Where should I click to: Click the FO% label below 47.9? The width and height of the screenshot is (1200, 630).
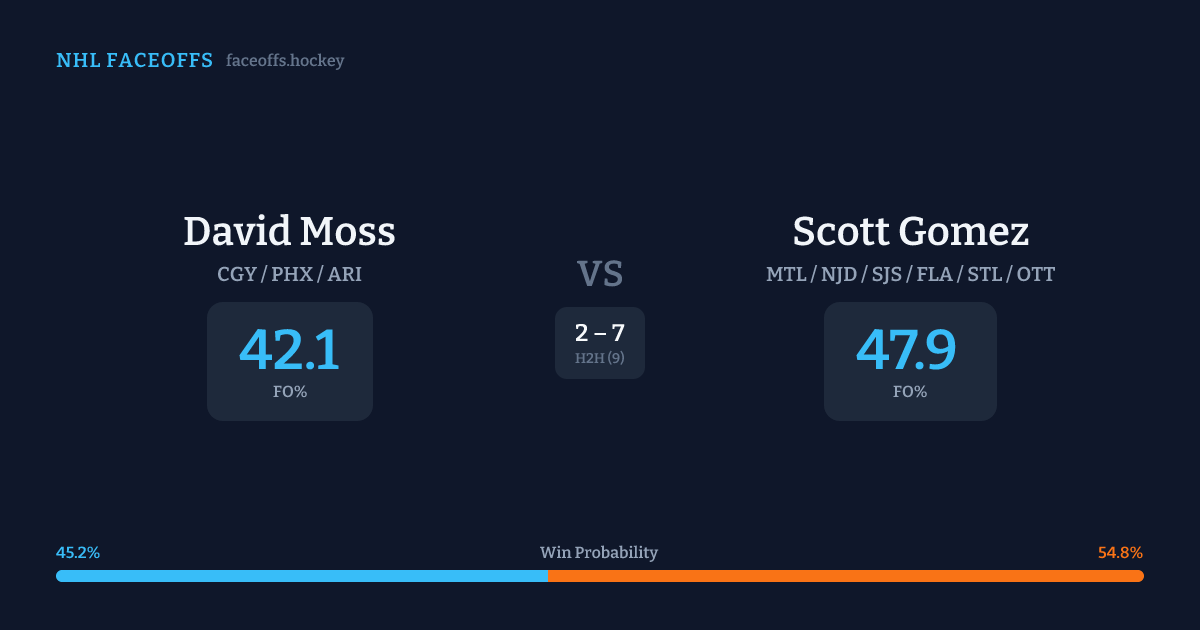point(910,392)
